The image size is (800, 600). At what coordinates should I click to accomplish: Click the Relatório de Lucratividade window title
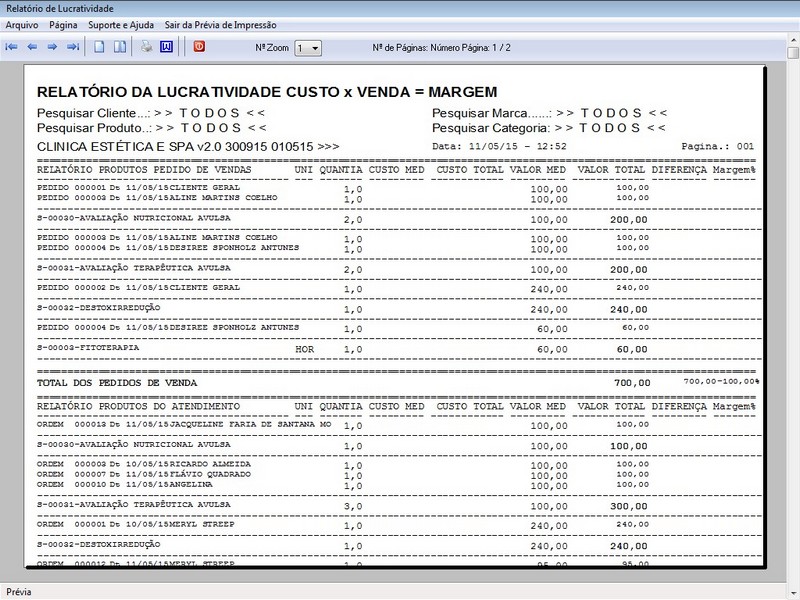pyautogui.click(x=60, y=9)
